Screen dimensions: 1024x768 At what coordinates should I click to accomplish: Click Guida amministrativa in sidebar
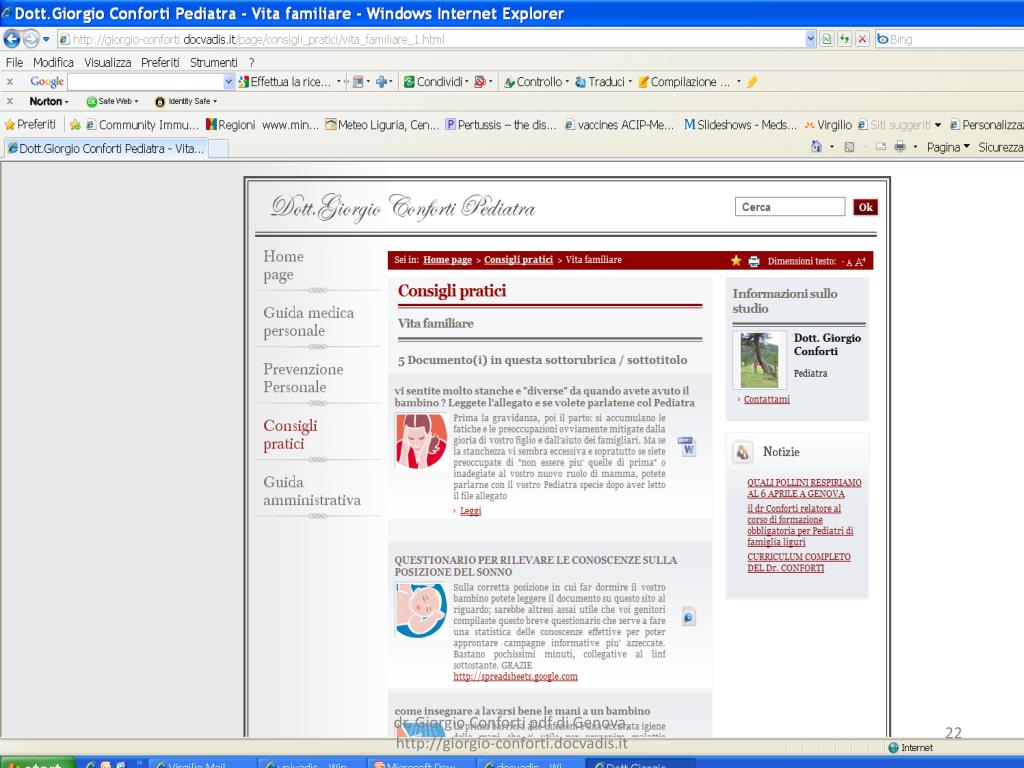pos(312,490)
